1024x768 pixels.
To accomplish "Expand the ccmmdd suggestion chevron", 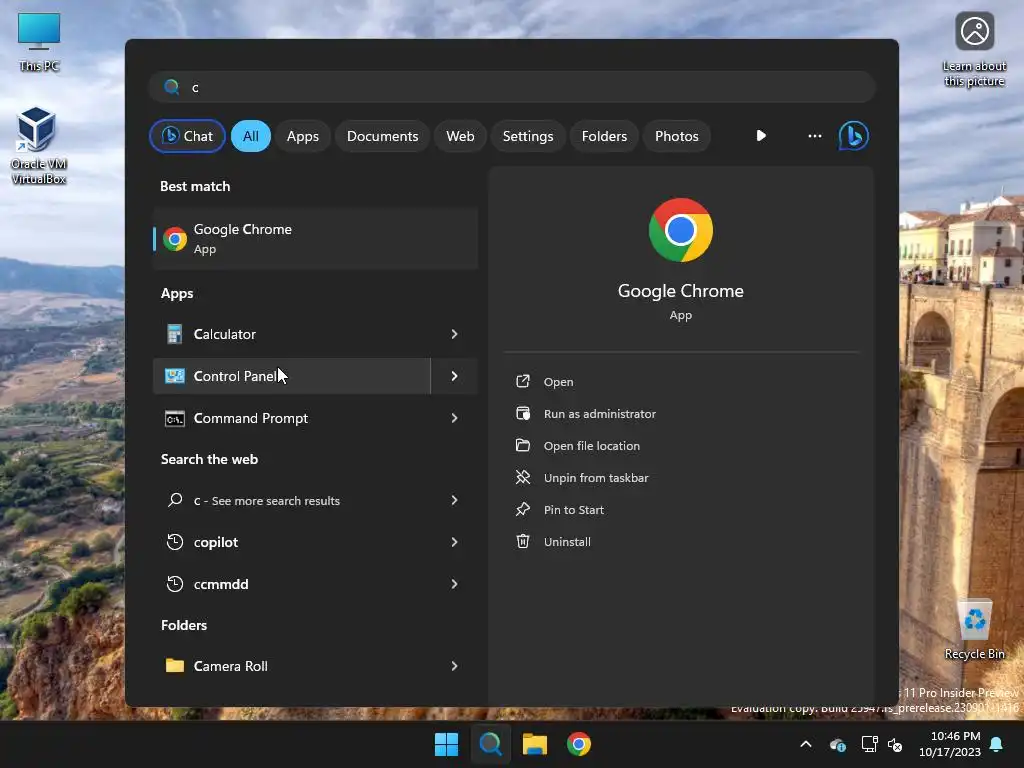I will pyautogui.click(x=455, y=584).
